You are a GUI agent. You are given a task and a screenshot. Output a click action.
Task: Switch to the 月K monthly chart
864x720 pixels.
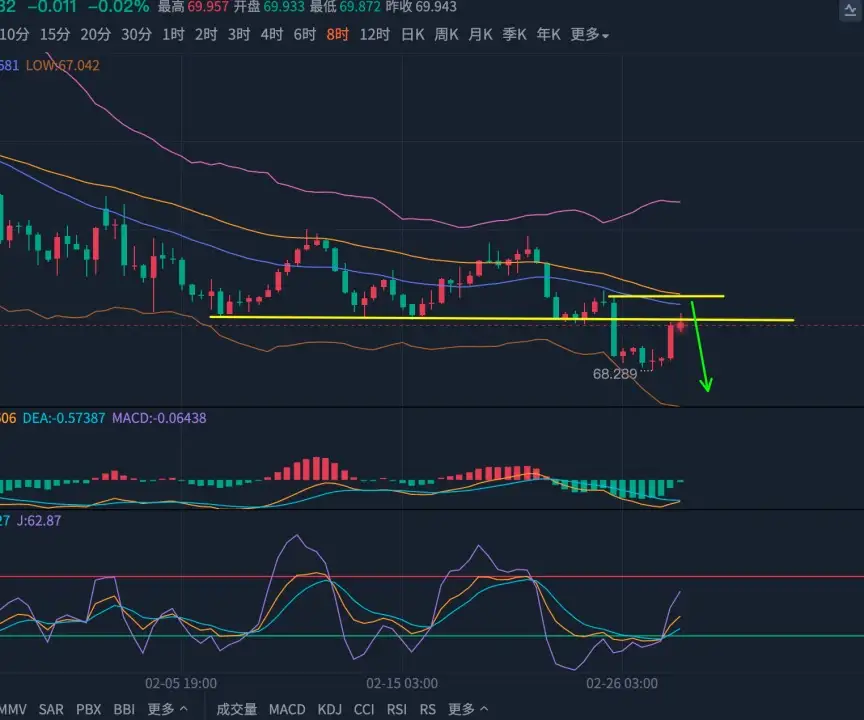(480, 35)
